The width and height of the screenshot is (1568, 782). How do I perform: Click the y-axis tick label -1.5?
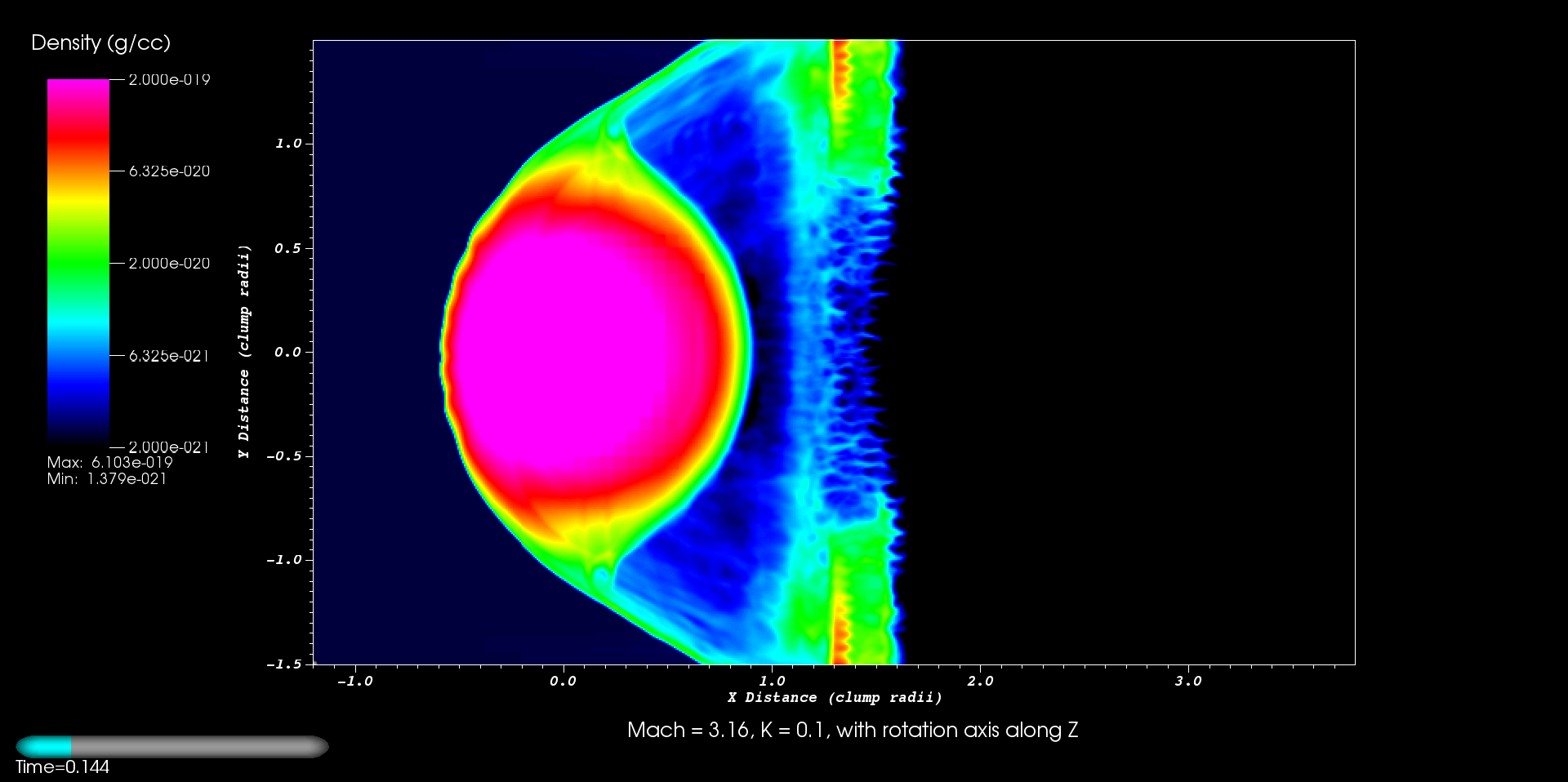pyautogui.click(x=284, y=664)
